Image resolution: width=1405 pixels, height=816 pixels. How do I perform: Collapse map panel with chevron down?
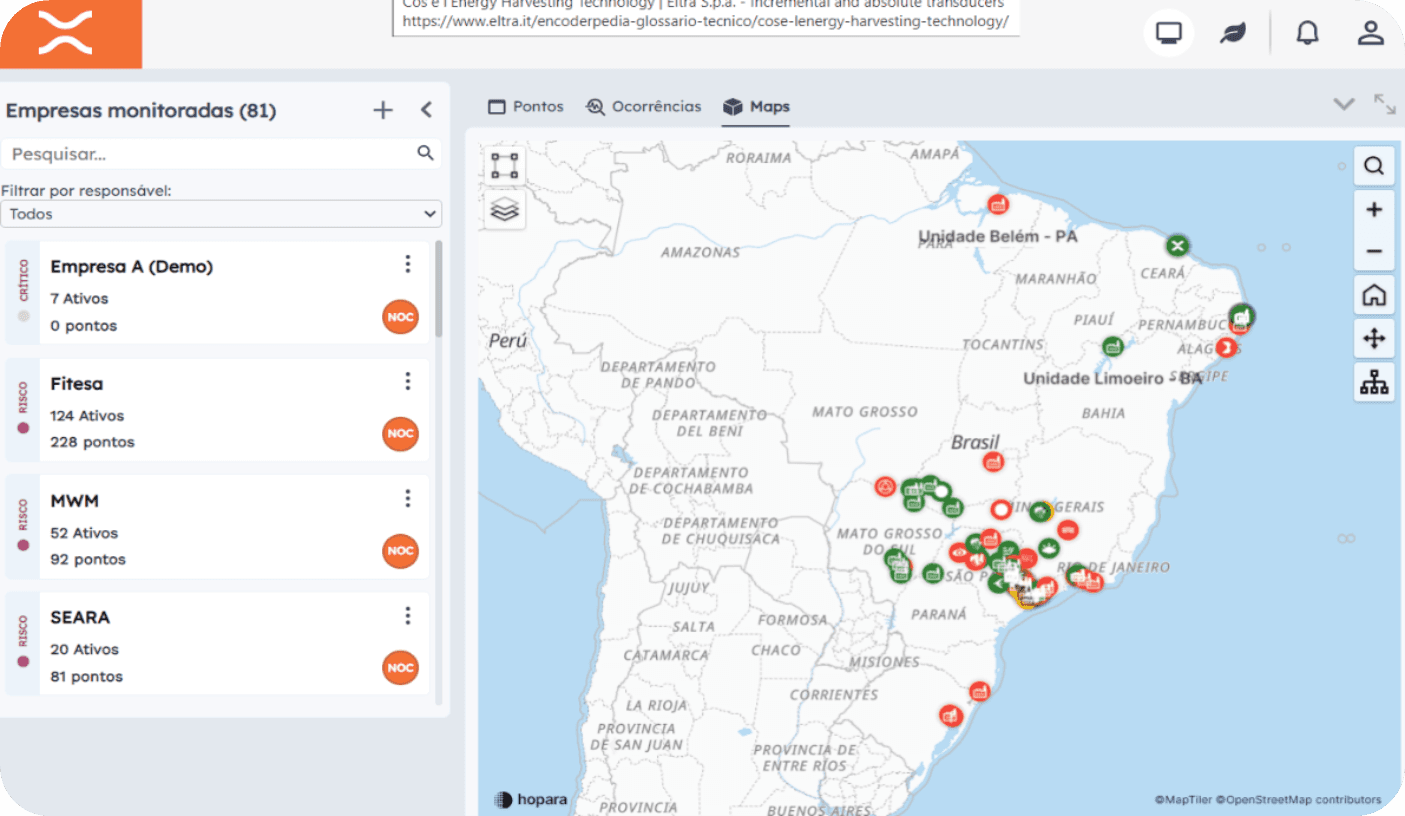click(x=1344, y=104)
